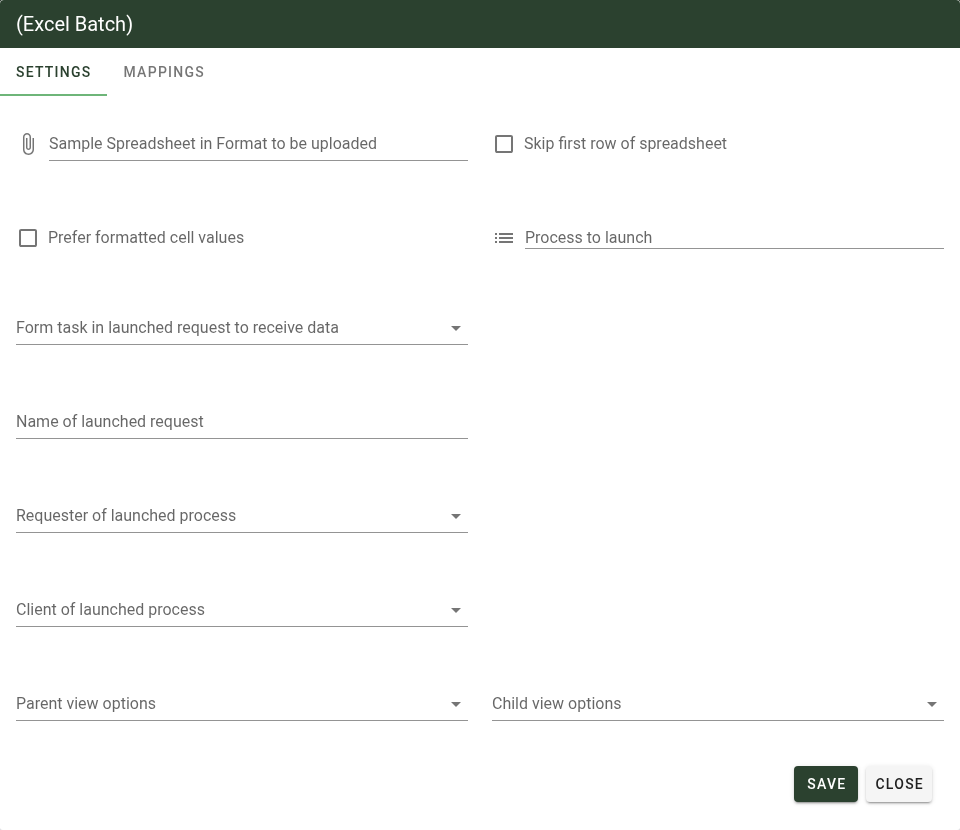The image size is (960, 830).
Task: Select the SETTINGS tab
Action: pos(53,72)
